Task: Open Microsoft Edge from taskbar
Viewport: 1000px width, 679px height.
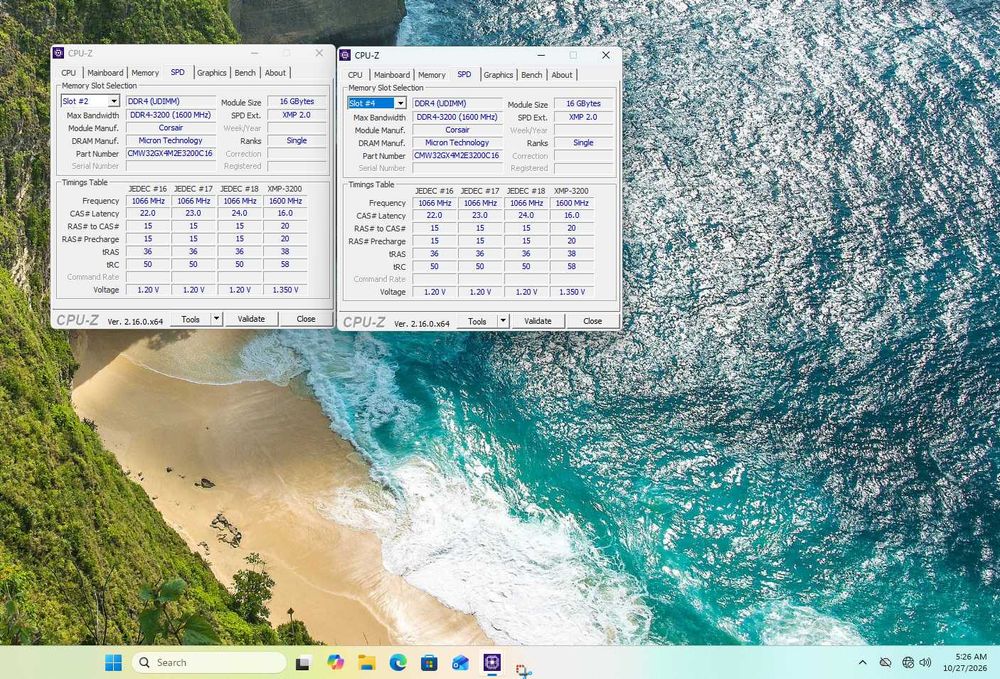Action: coord(398,662)
